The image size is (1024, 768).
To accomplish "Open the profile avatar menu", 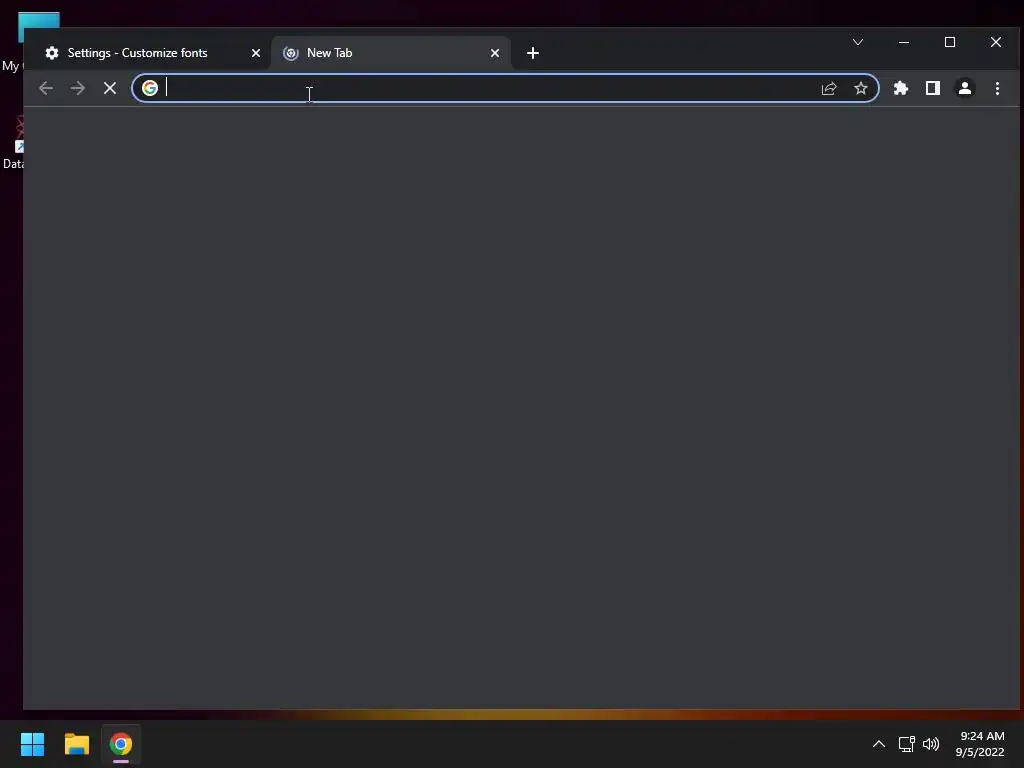I will (x=965, y=88).
